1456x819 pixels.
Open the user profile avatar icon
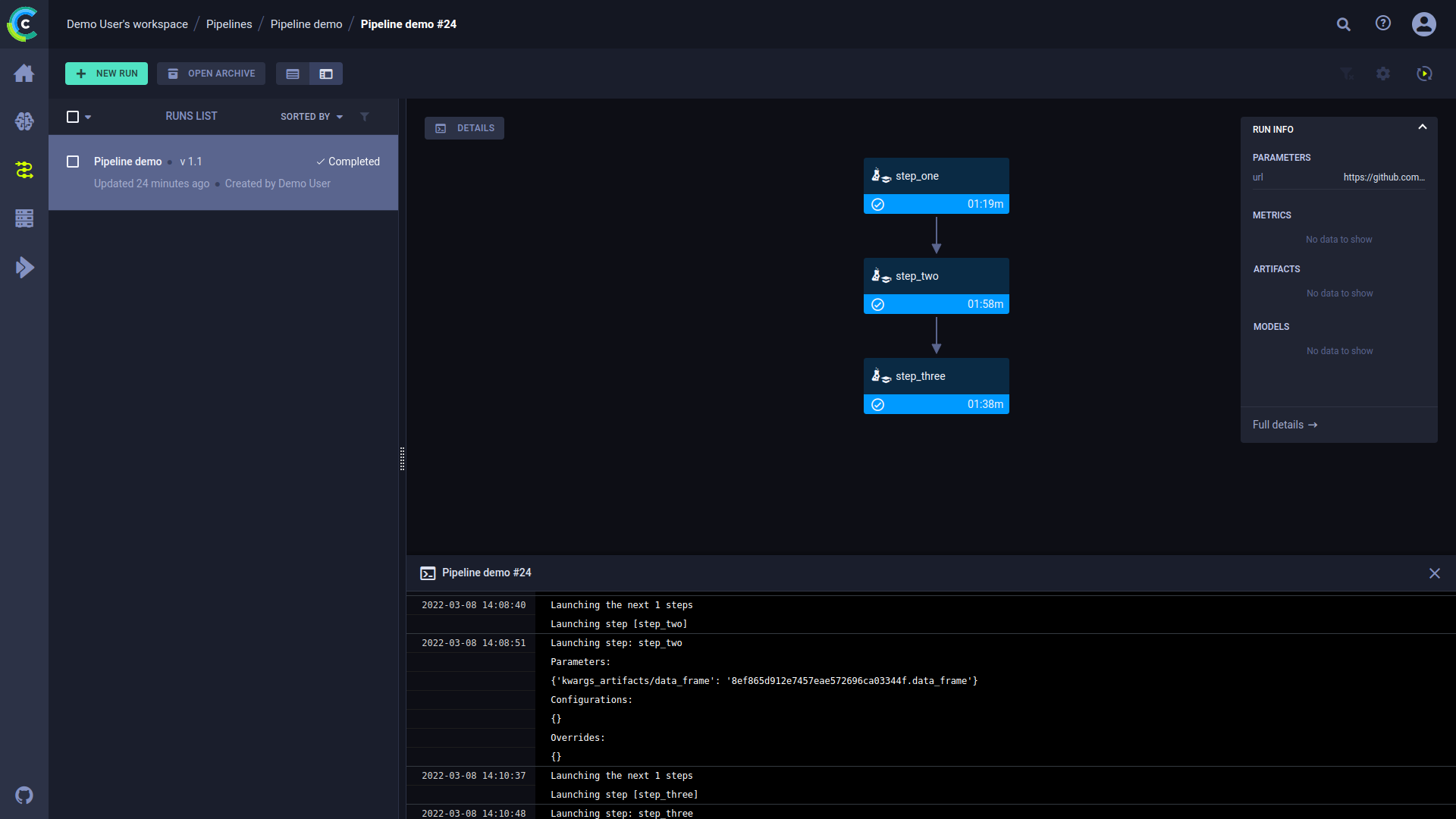point(1423,24)
